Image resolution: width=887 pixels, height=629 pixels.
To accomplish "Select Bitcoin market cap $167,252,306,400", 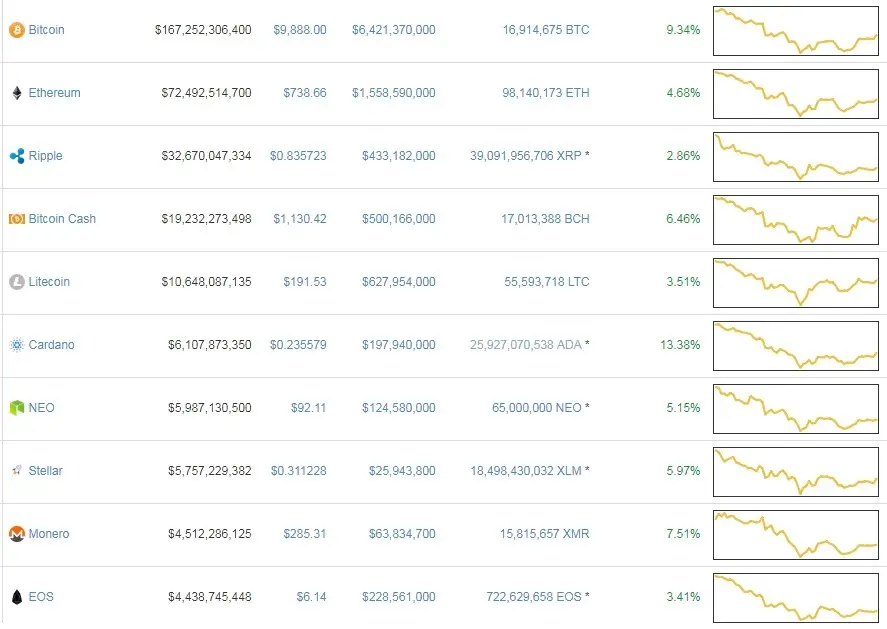I will pyautogui.click(x=203, y=30).
